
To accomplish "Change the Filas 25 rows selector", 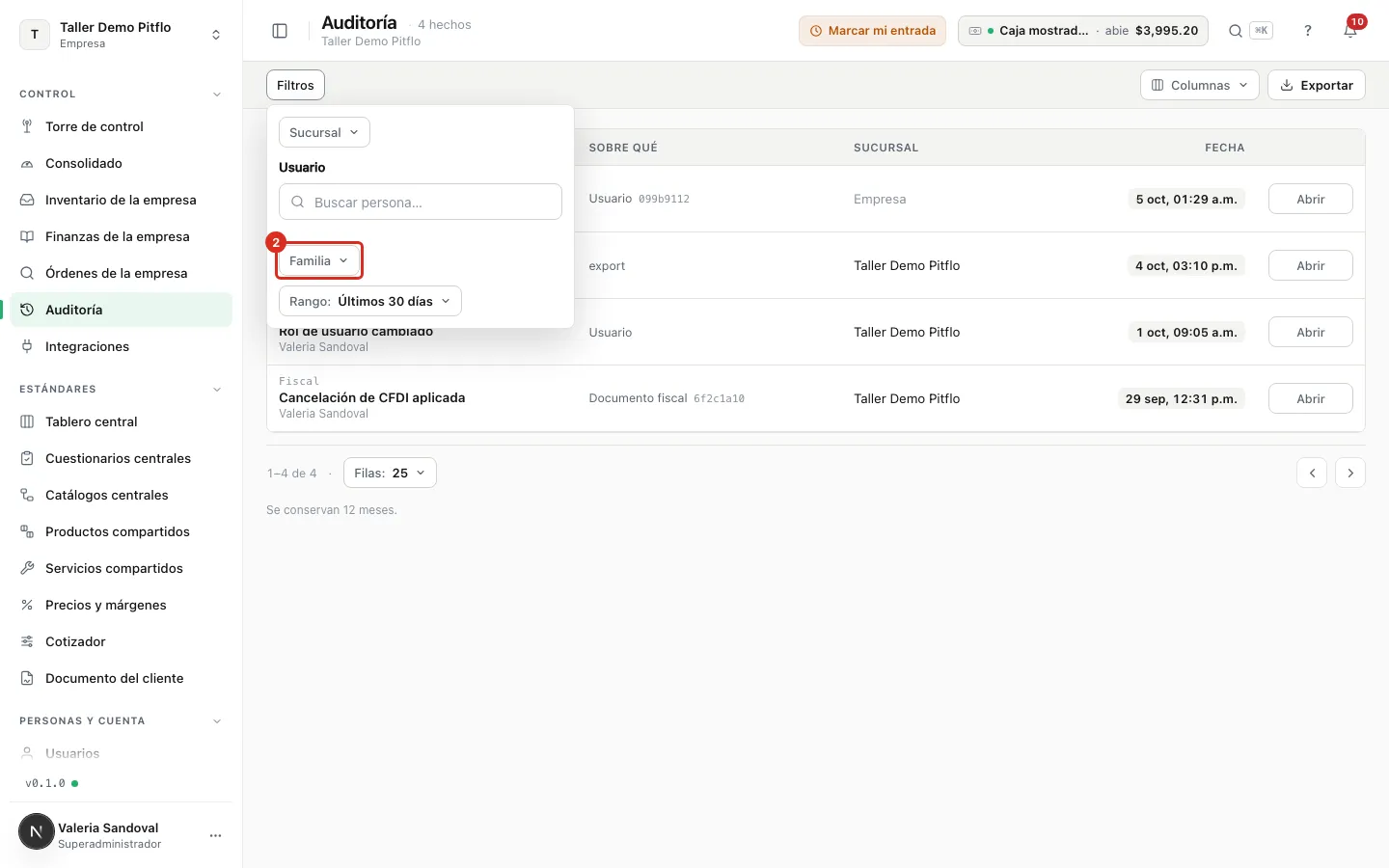I will click(x=390, y=473).
